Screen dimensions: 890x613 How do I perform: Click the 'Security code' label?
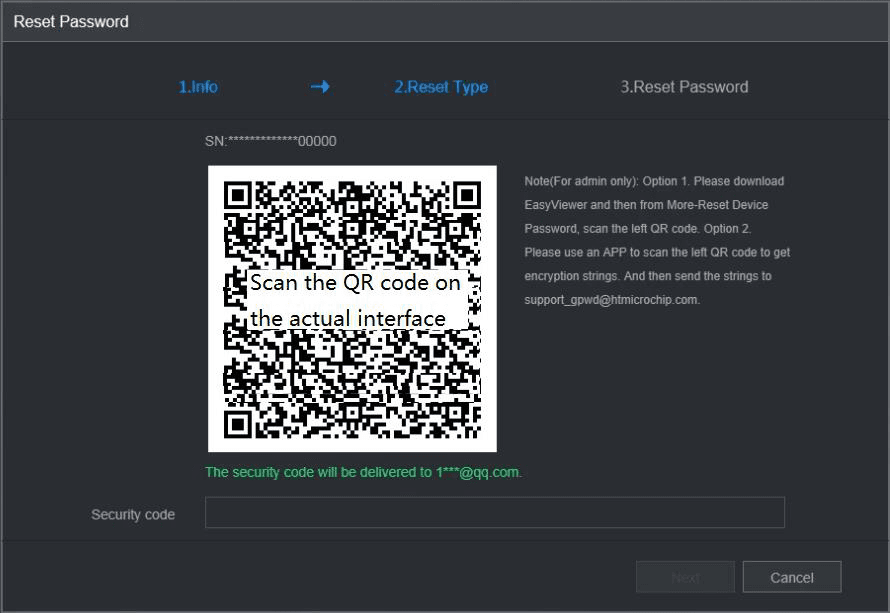coord(133,514)
